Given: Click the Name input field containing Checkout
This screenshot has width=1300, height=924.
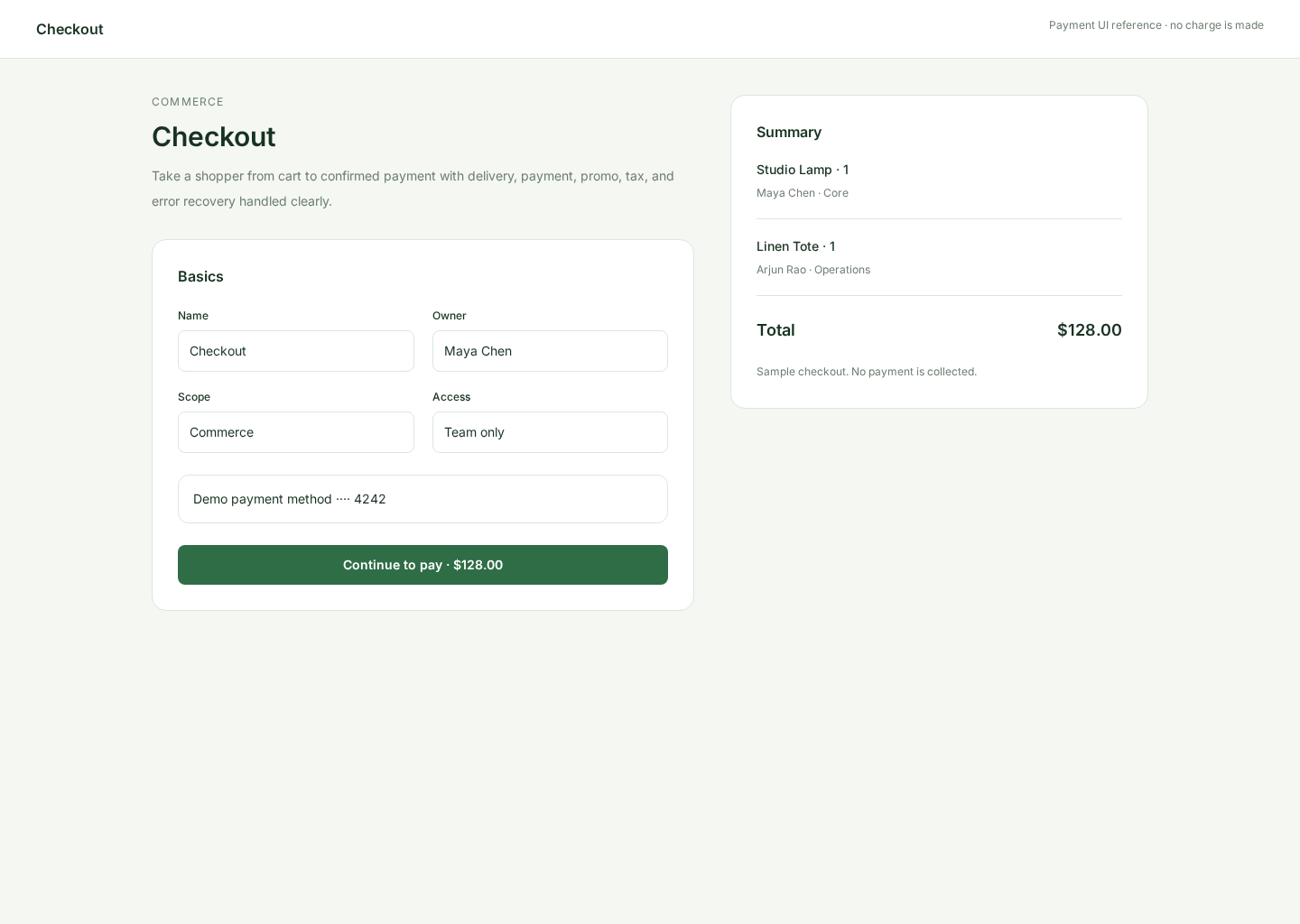Looking at the screenshot, I should tap(296, 351).
